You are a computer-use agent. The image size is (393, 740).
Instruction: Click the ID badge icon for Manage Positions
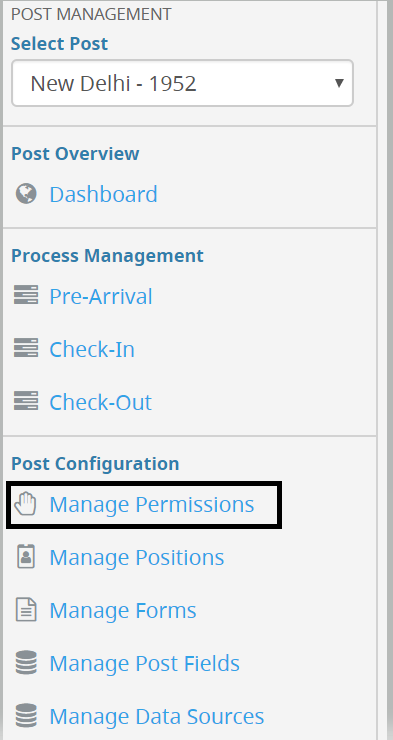tap(26, 556)
